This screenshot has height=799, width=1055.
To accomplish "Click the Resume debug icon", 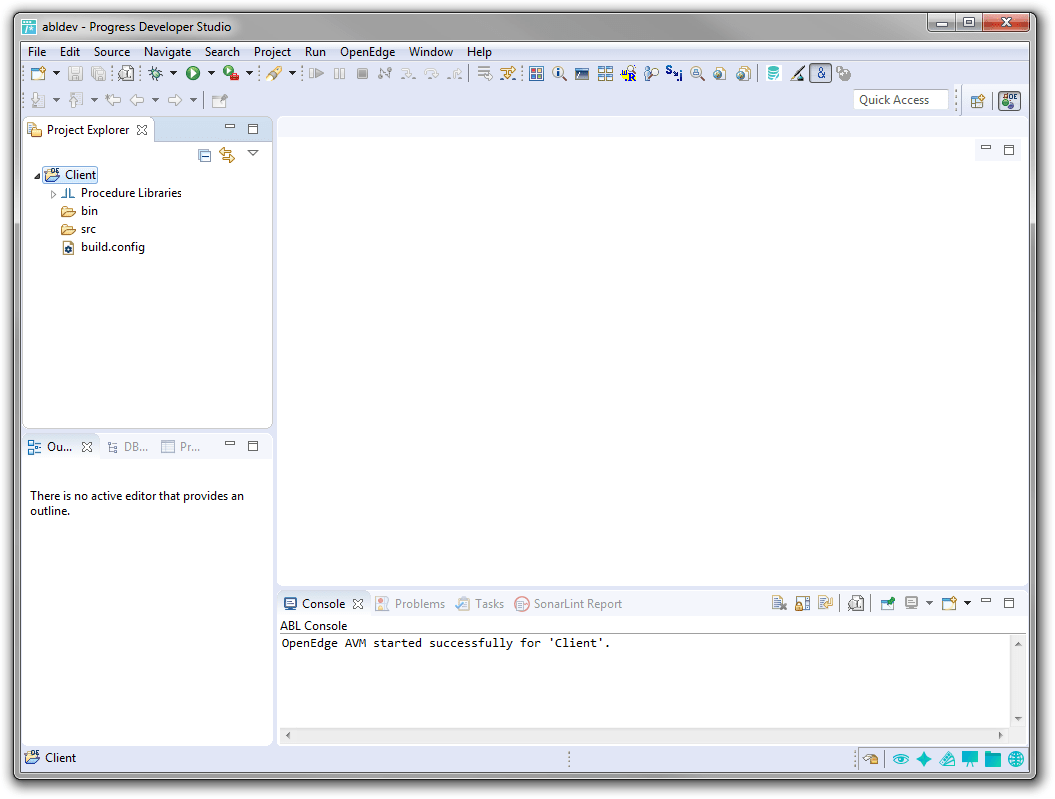I will (316, 73).
